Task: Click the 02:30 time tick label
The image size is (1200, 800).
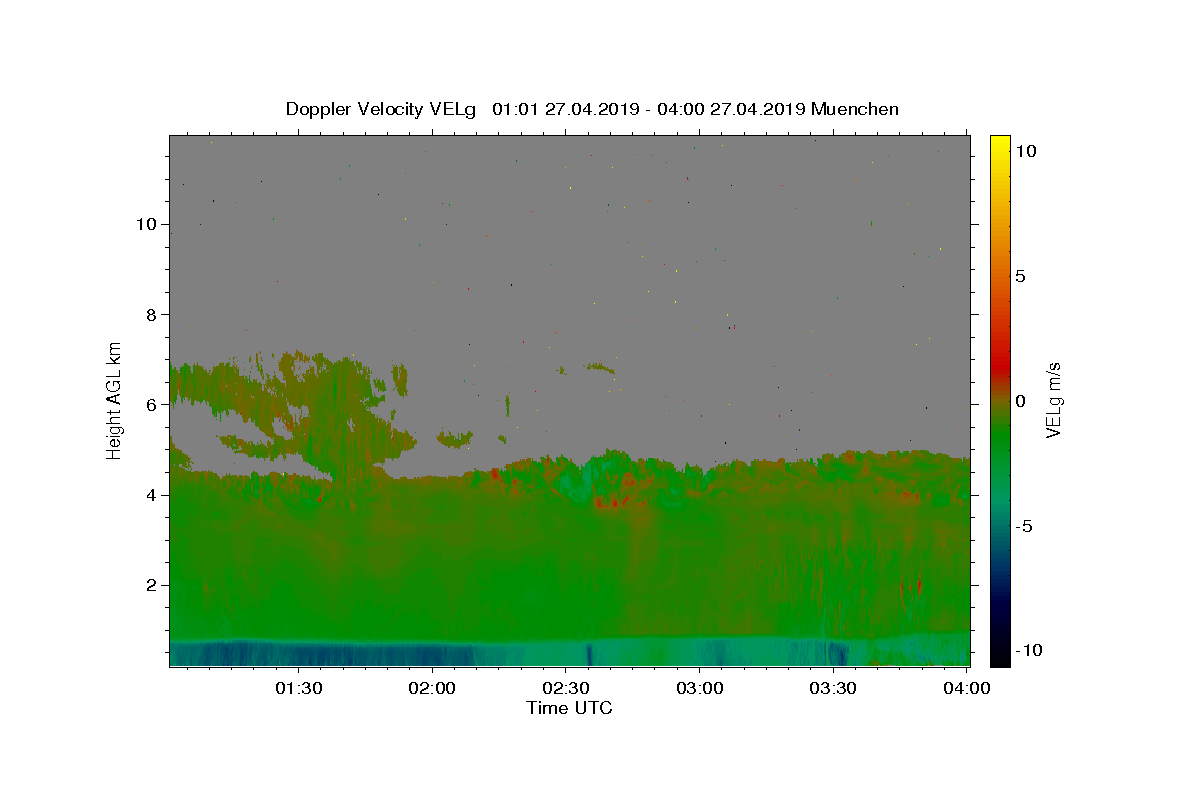Action: (566, 688)
